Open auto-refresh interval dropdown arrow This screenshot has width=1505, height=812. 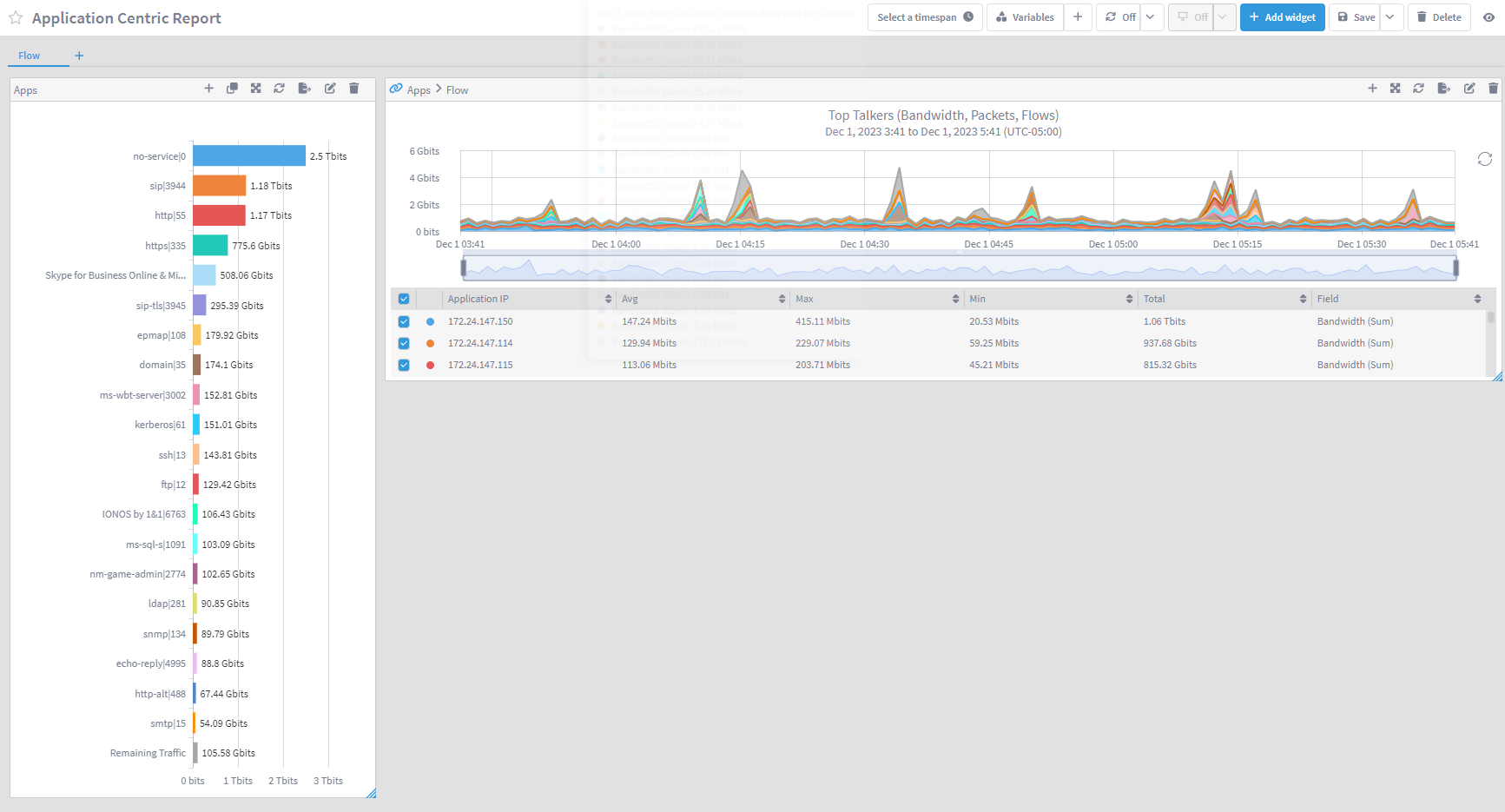click(1151, 17)
